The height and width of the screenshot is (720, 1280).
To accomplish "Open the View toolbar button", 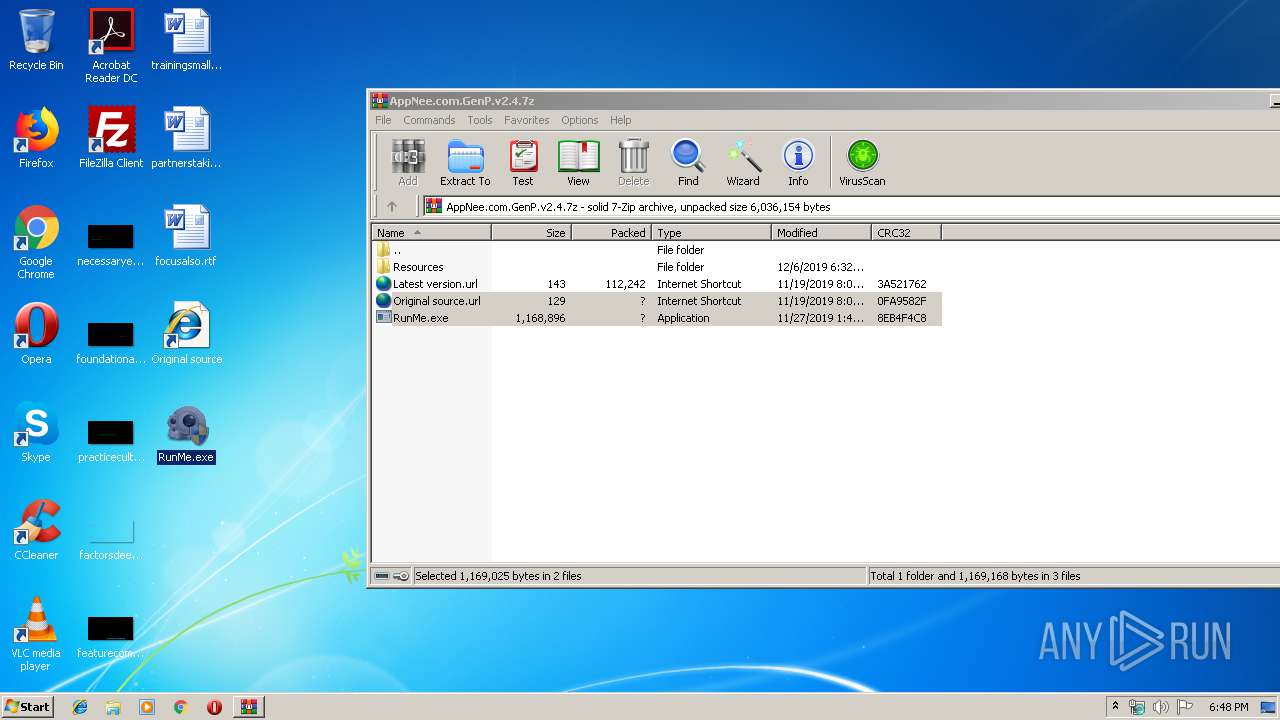I will [x=578, y=163].
